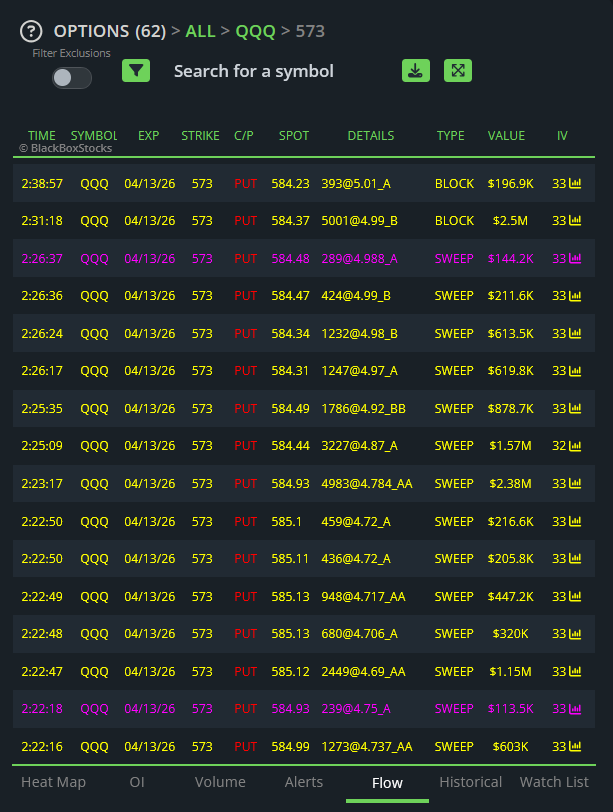
Task: Toggle the Filter Exclusions switch
Action: click(72, 78)
